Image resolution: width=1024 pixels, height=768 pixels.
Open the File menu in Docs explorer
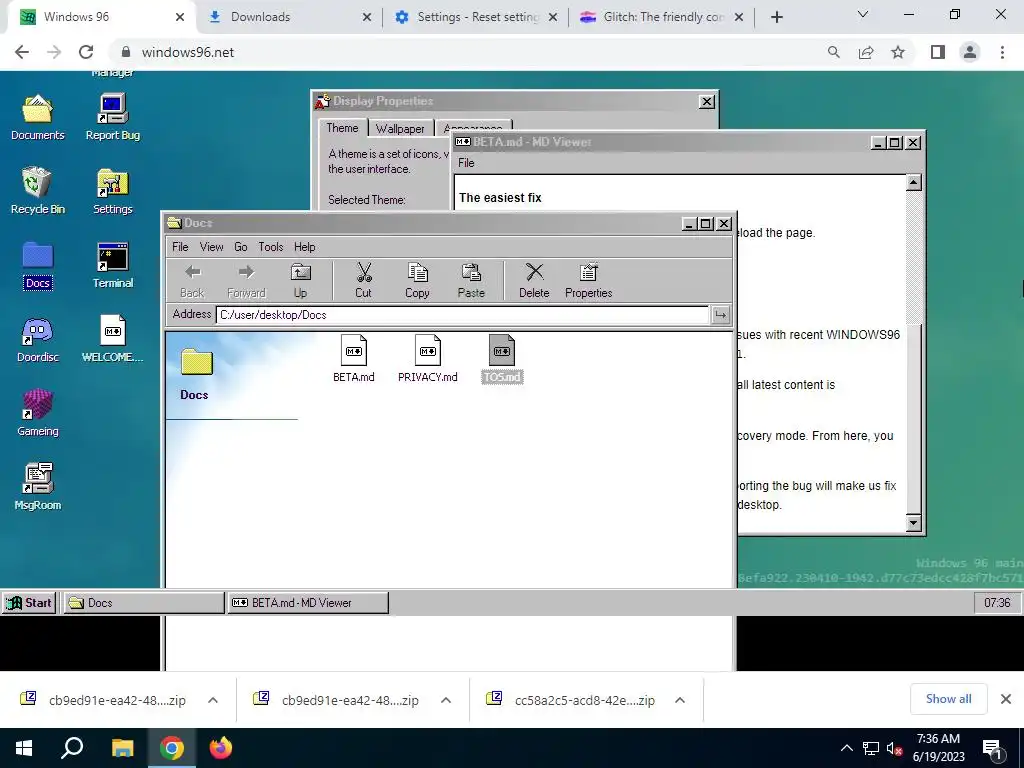[180, 247]
